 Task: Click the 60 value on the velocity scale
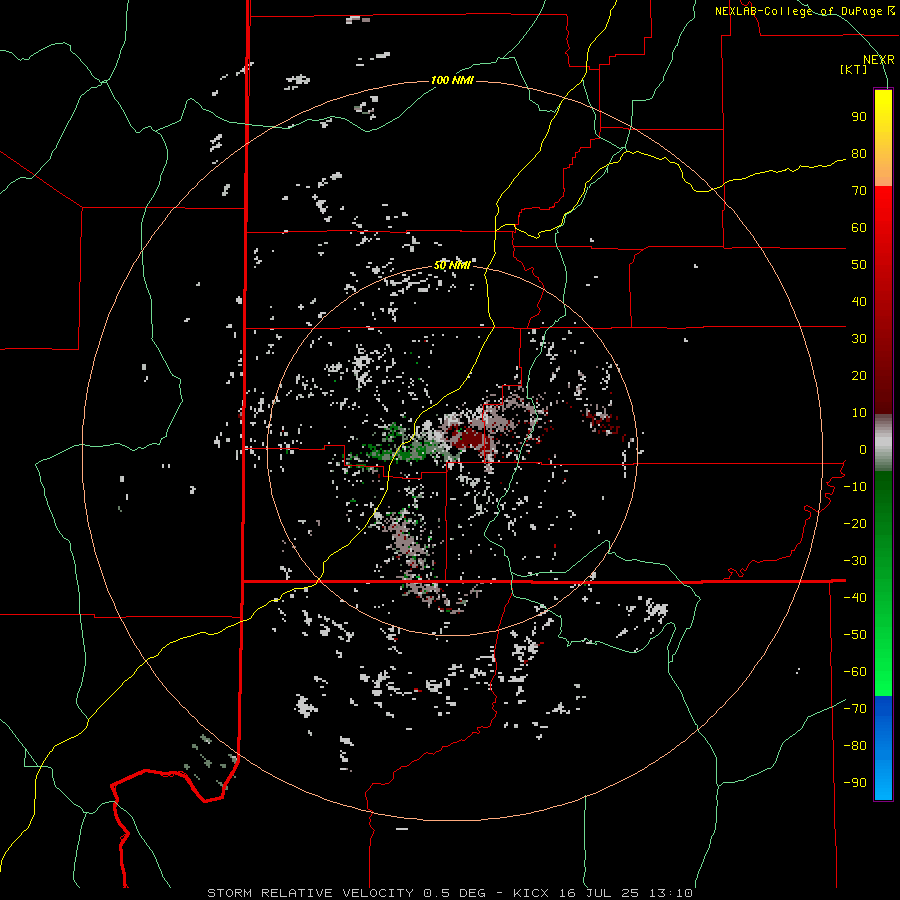tap(859, 227)
